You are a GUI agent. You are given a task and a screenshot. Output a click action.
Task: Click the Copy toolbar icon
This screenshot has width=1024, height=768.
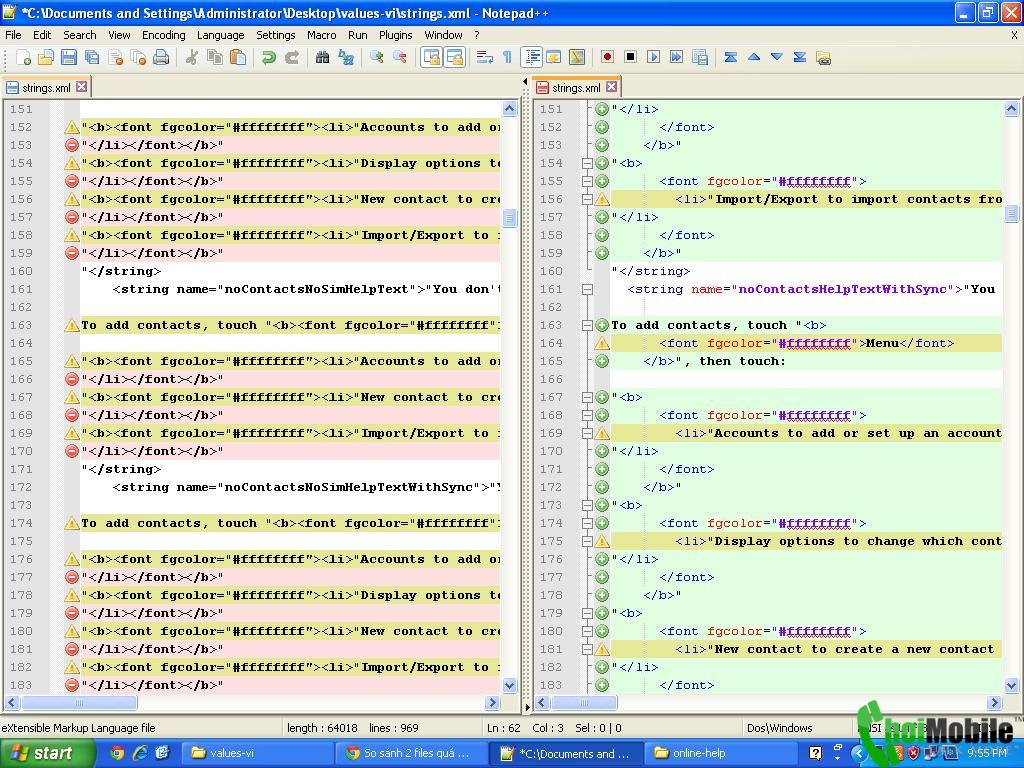coord(215,58)
